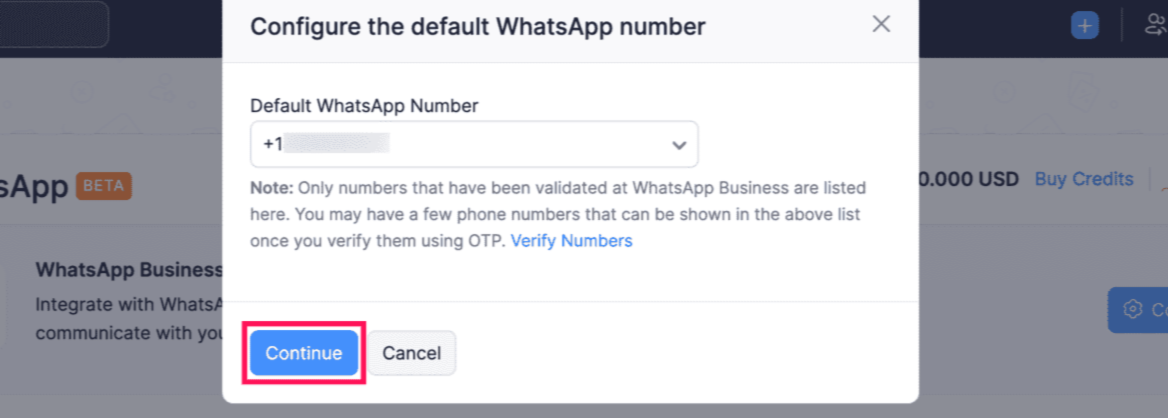Click the dialog title text
The width and height of the screenshot is (1168, 418).
click(477, 27)
